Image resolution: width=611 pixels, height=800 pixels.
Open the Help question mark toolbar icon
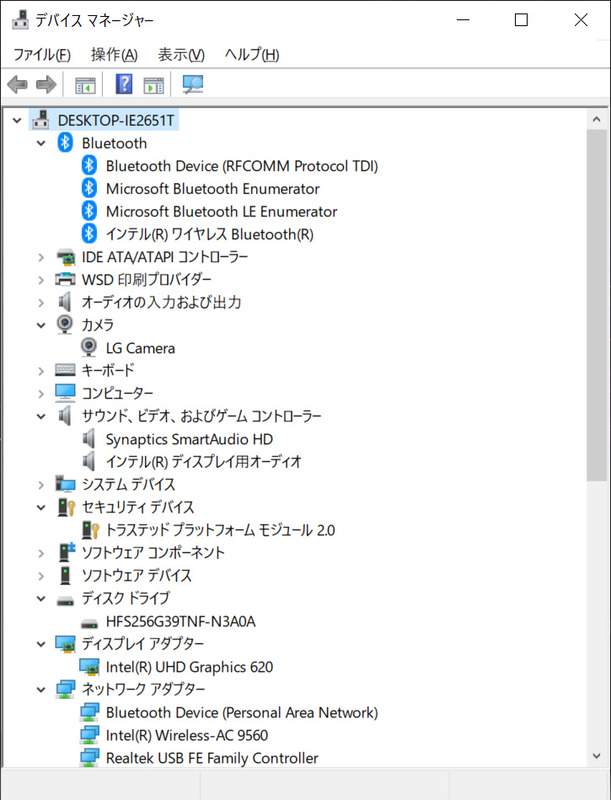click(x=124, y=84)
